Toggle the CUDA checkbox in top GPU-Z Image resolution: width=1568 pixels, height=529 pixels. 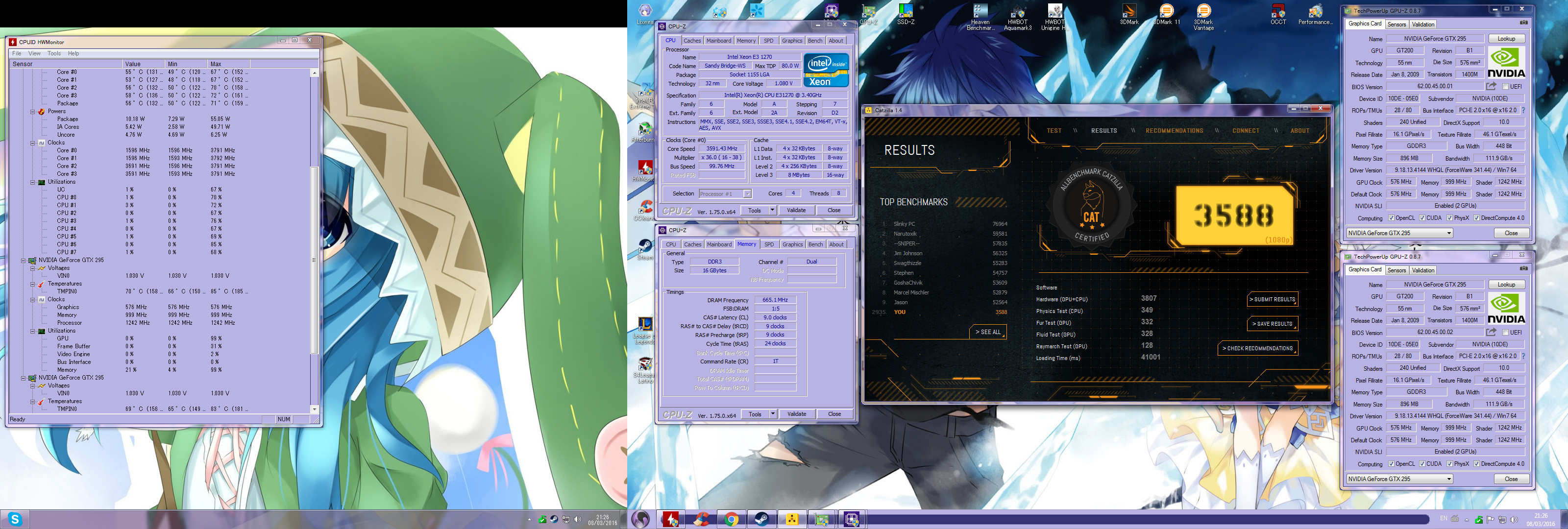1422,218
